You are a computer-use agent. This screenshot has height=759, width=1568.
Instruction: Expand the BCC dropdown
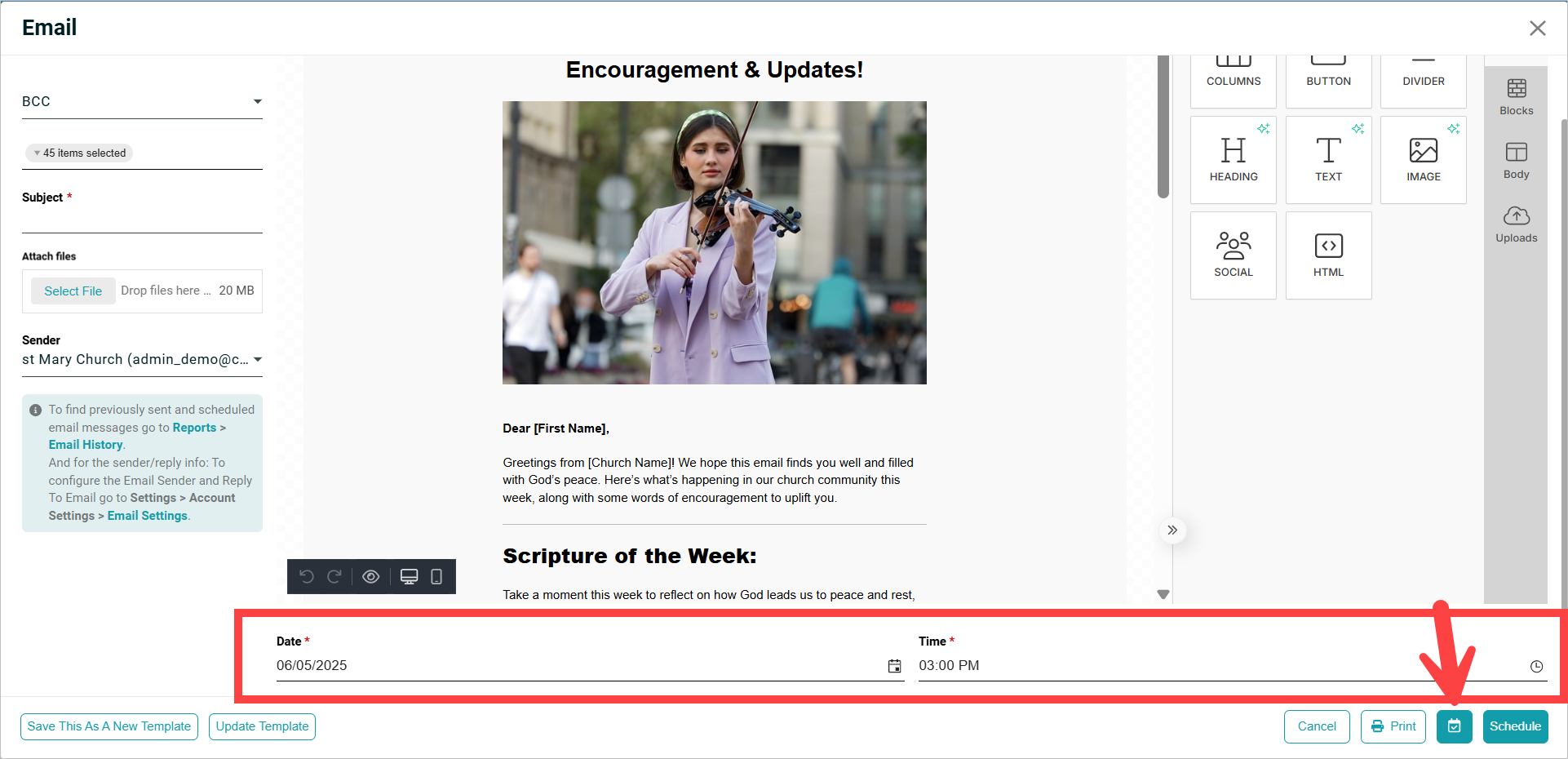[x=142, y=101]
